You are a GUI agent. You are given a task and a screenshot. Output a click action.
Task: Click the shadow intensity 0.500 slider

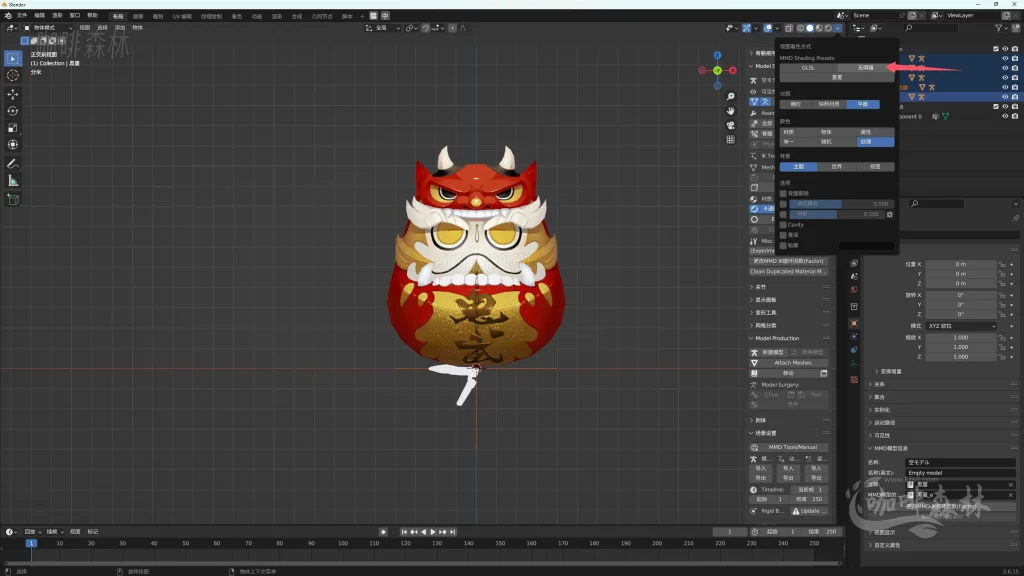click(x=835, y=214)
